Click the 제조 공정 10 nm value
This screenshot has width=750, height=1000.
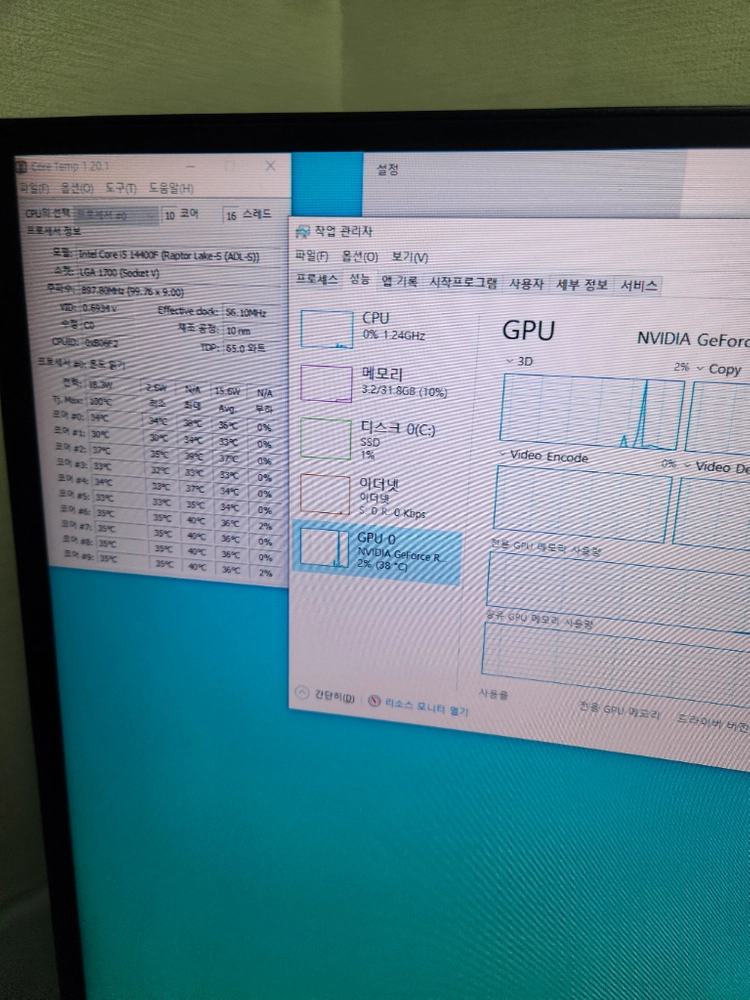[251, 330]
